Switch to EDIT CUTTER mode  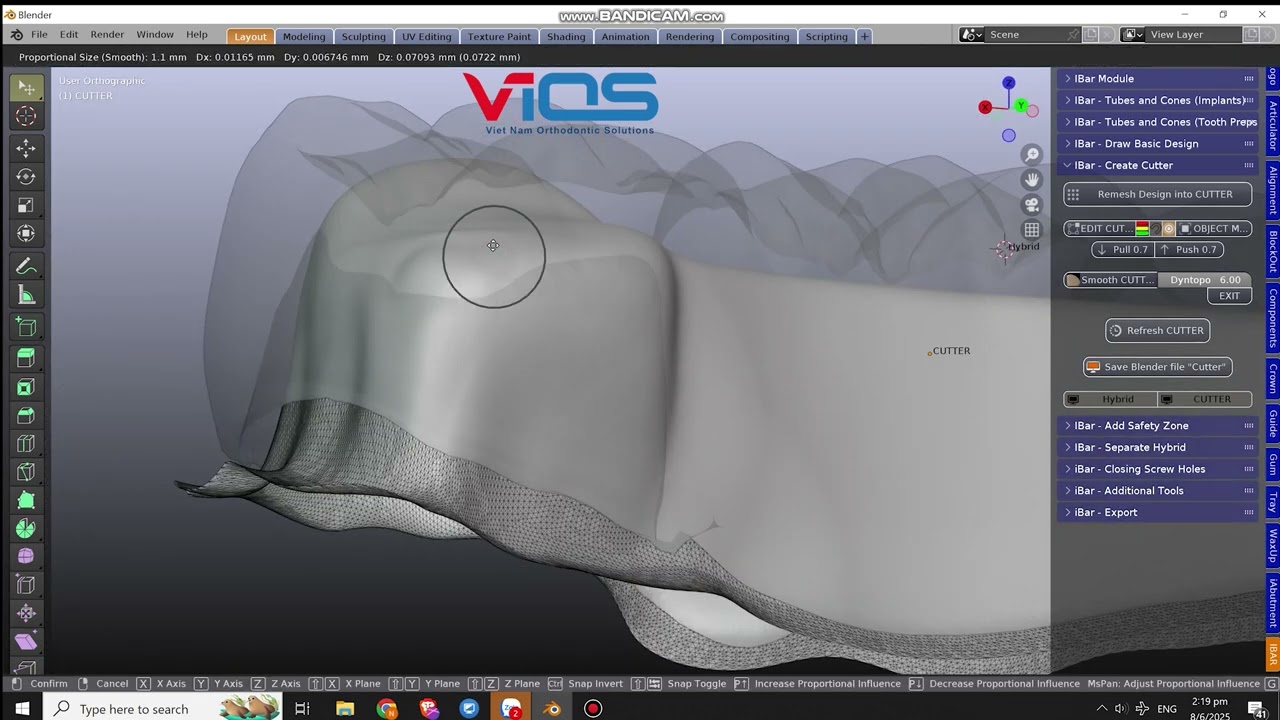1099,229
